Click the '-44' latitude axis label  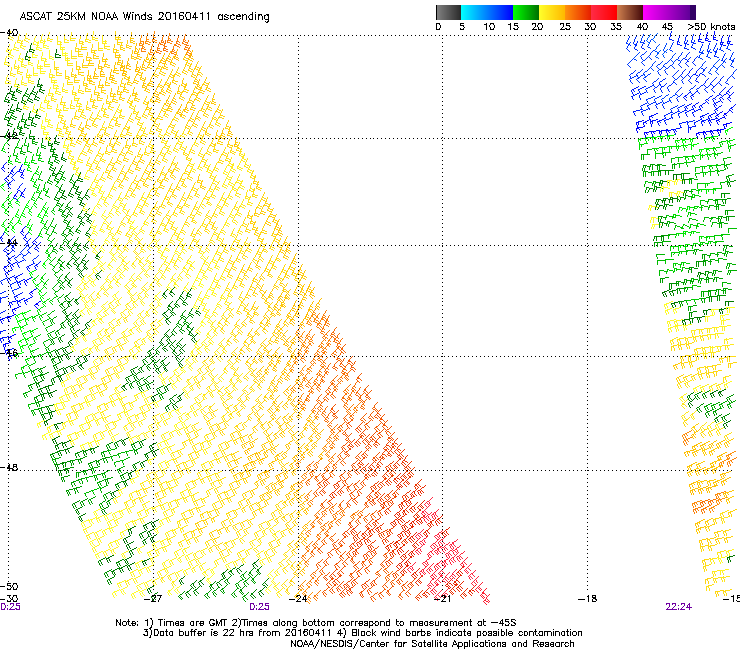(x=9, y=243)
